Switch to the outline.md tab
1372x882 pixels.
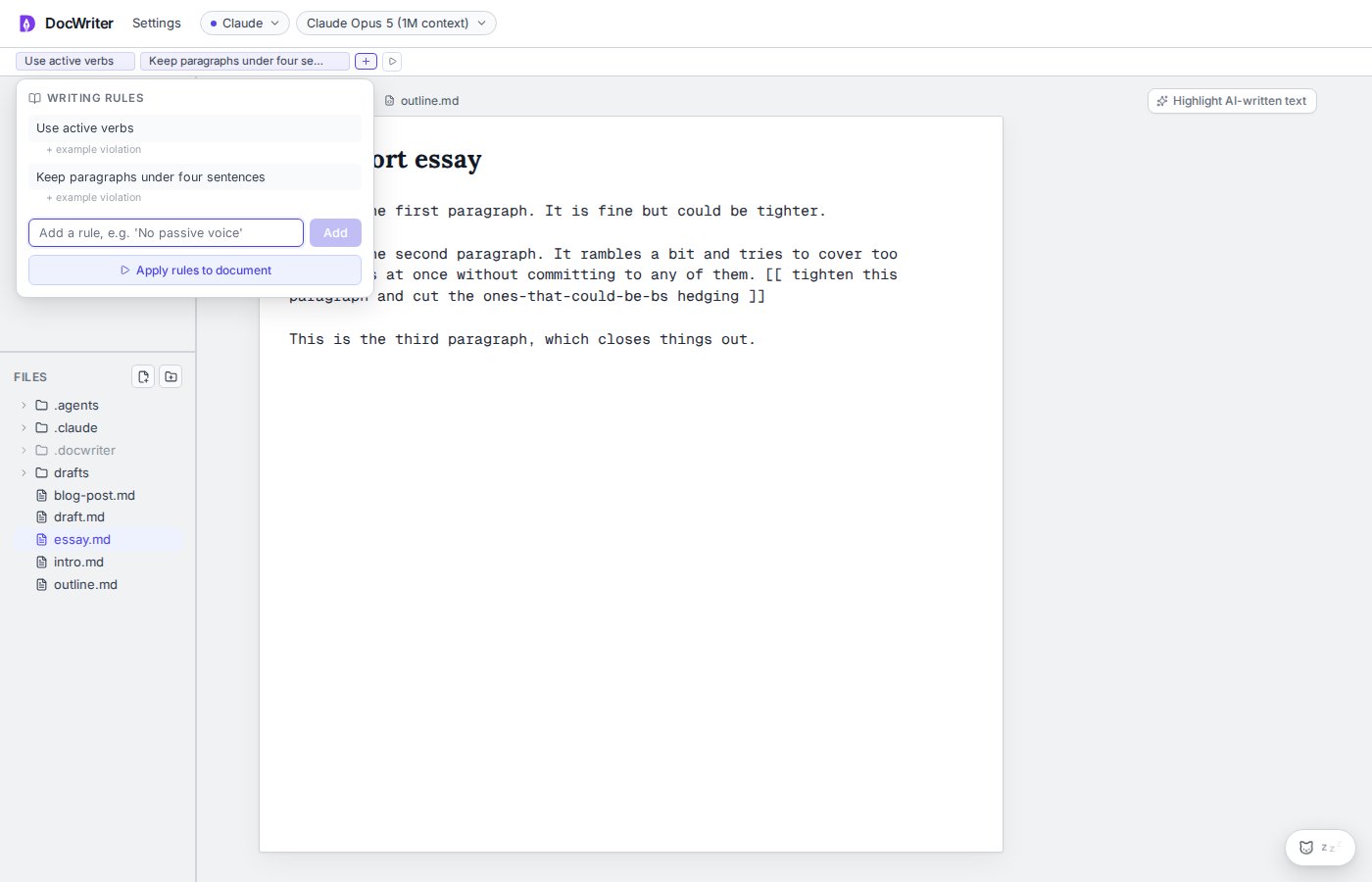(x=421, y=101)
